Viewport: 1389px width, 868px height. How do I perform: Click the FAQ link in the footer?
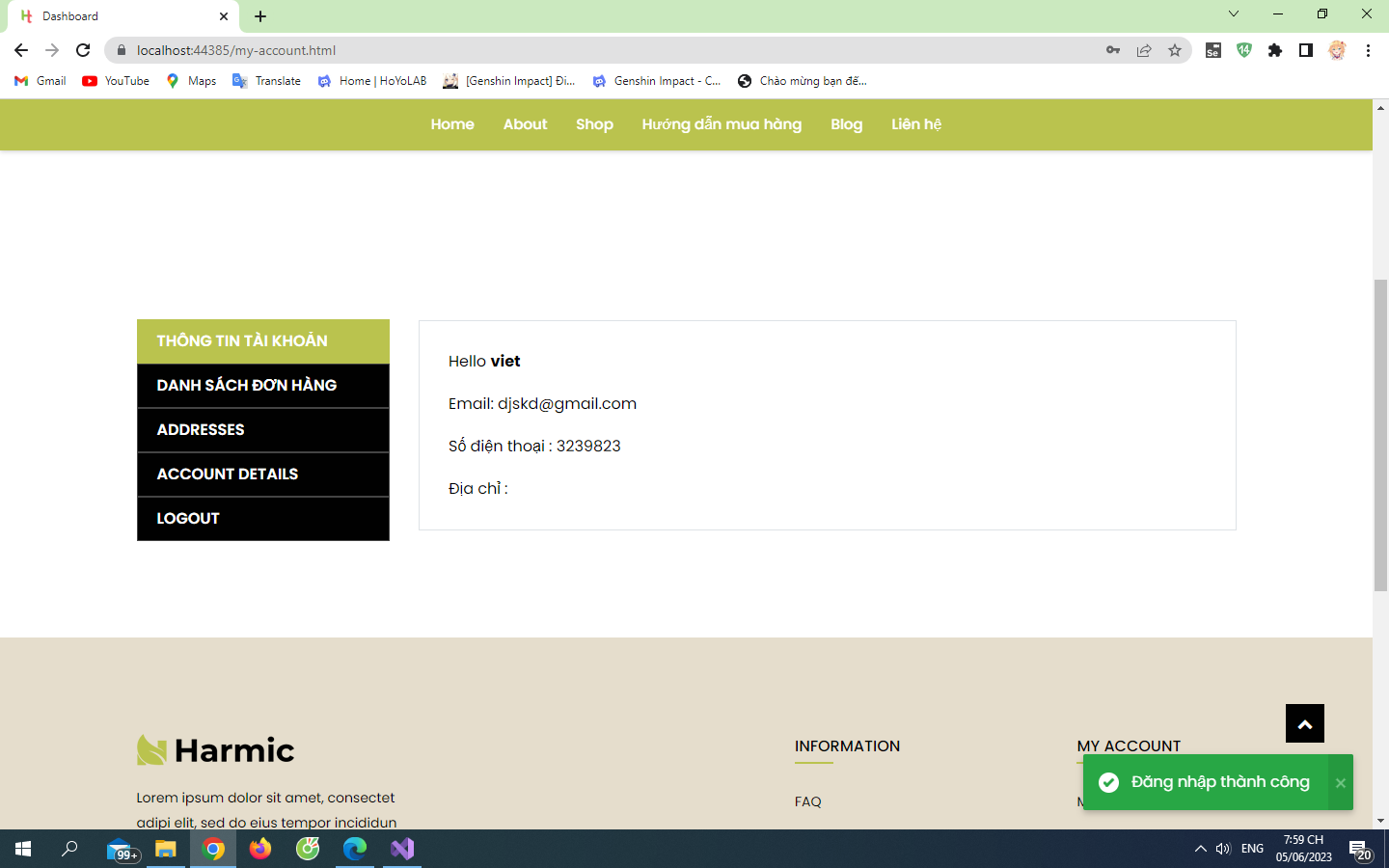click(x=807, y=801)
